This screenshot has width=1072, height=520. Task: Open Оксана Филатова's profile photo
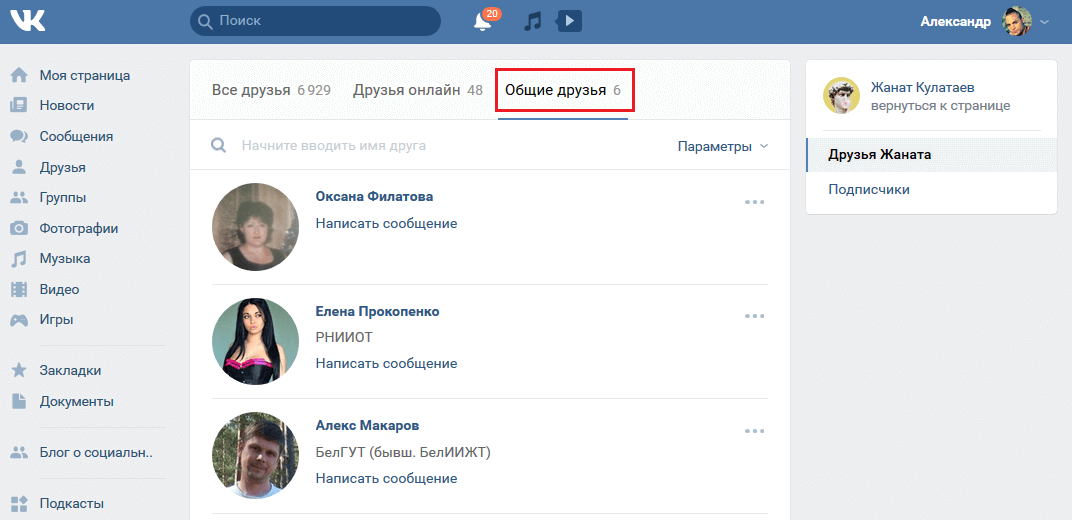click(255, 226)
